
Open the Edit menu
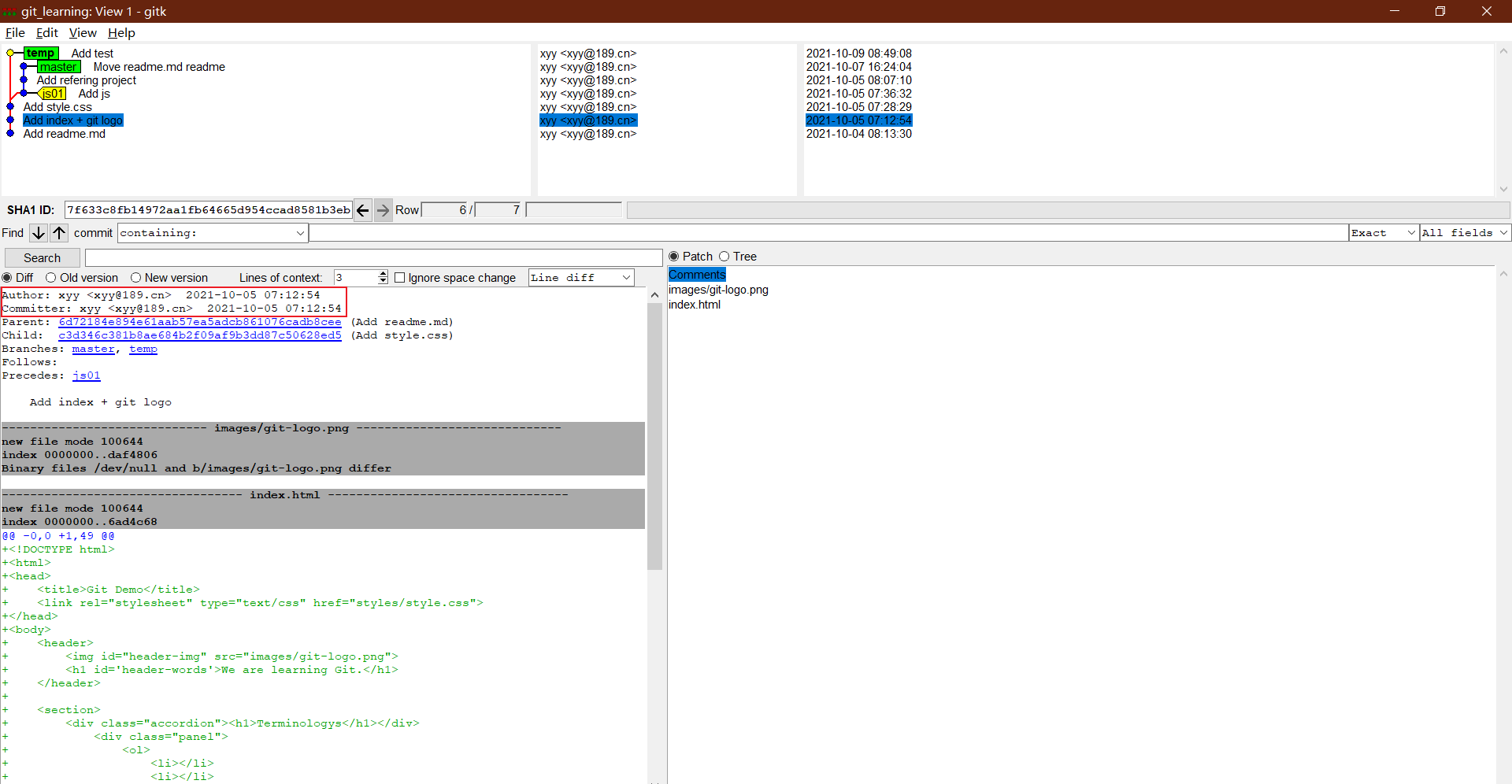pos(47,33)
